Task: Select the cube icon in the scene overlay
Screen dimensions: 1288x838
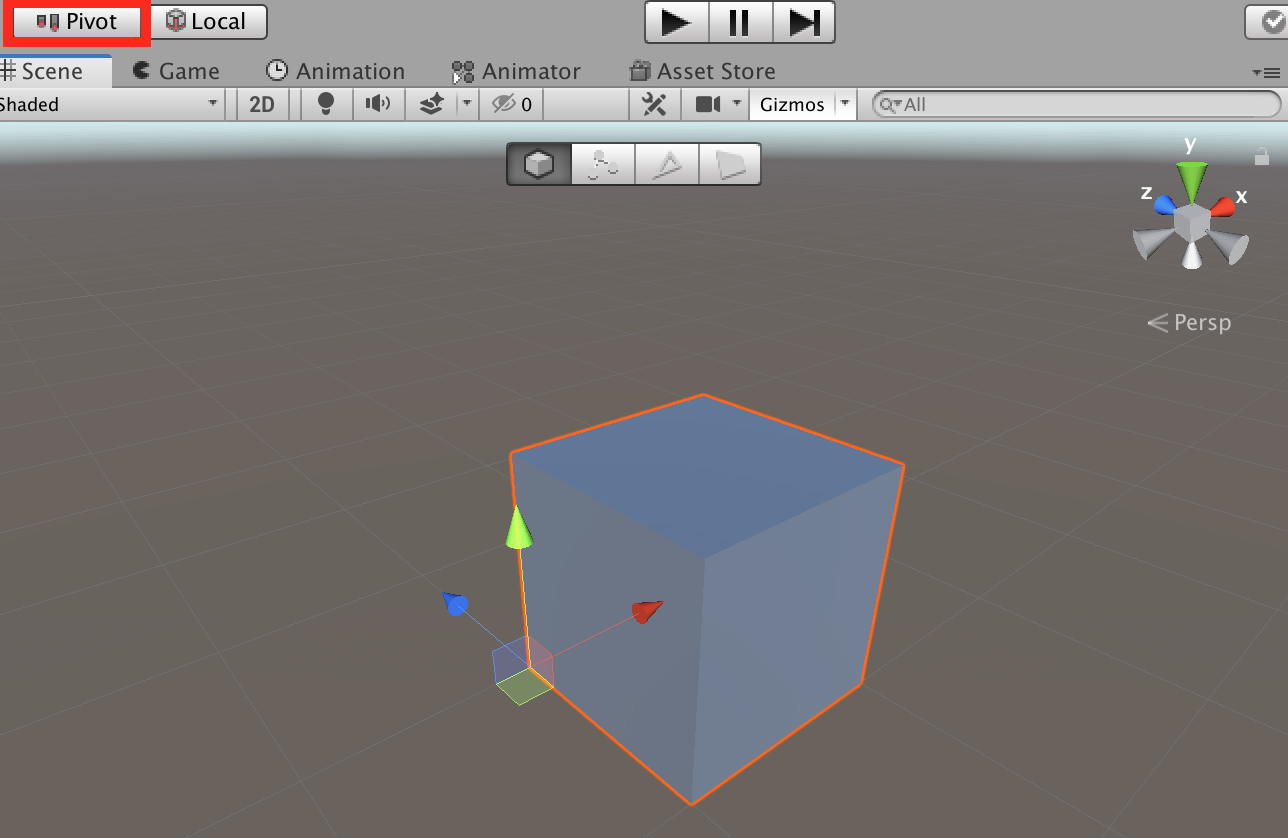Action: tap(539, 164)
